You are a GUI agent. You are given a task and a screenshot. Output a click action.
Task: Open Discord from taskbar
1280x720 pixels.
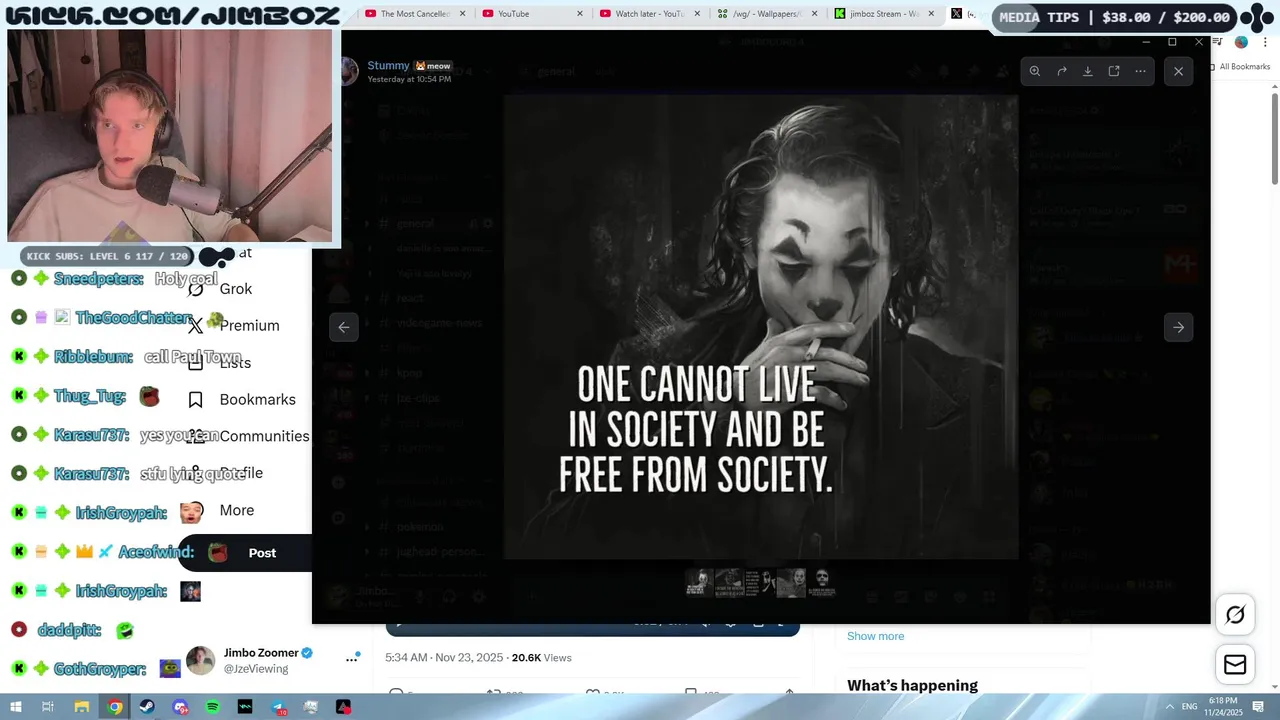180,707
